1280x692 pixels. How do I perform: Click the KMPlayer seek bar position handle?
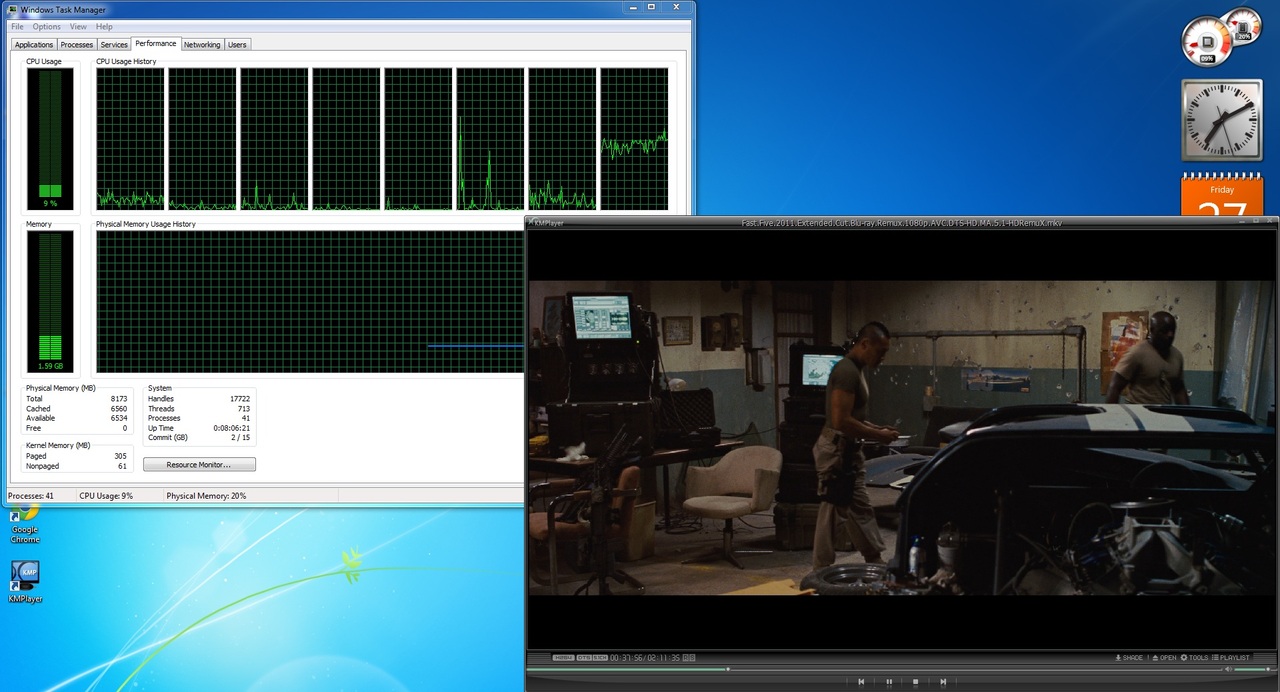[728, 669]
